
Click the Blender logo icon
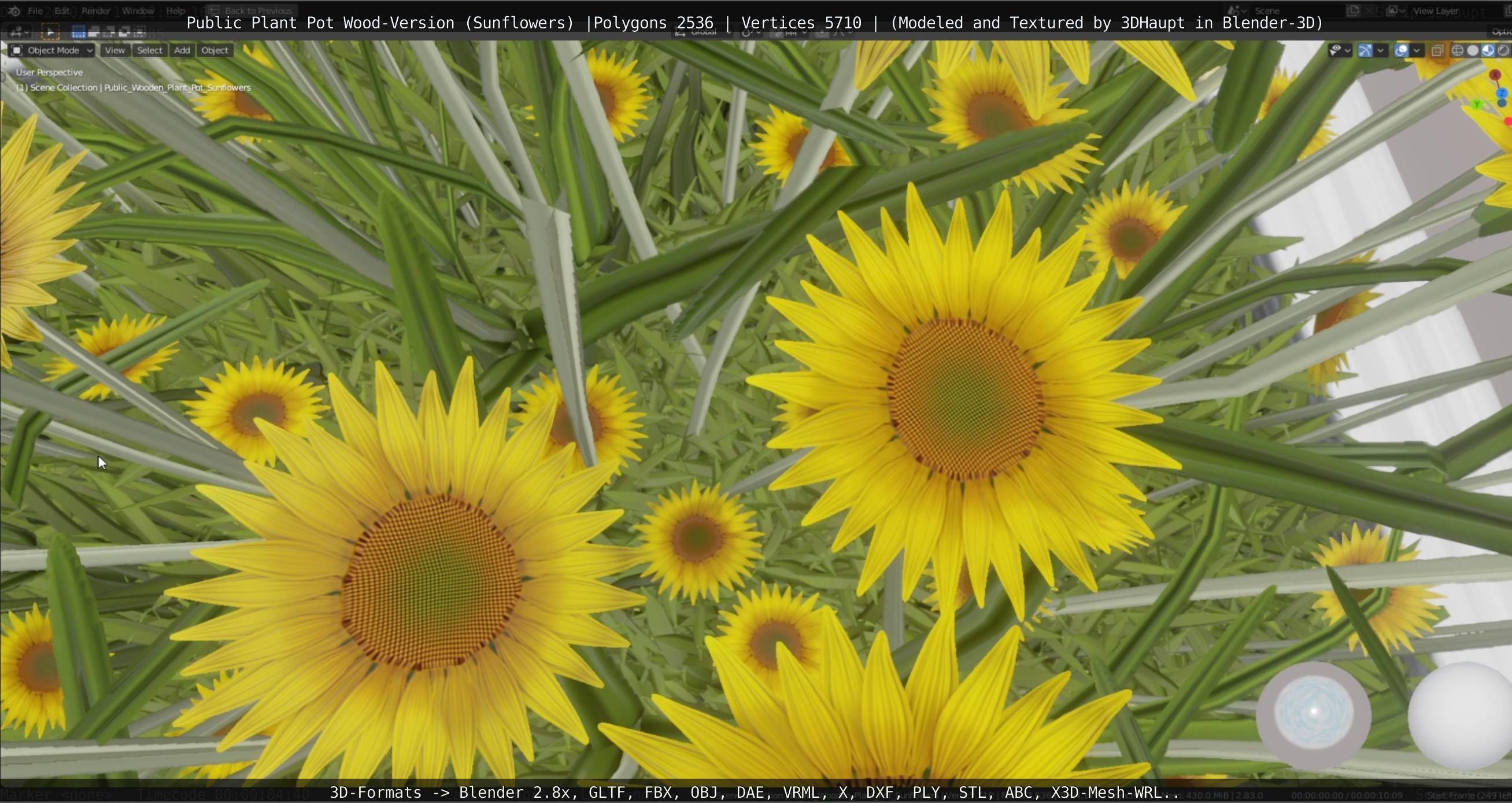coord(14,10)
